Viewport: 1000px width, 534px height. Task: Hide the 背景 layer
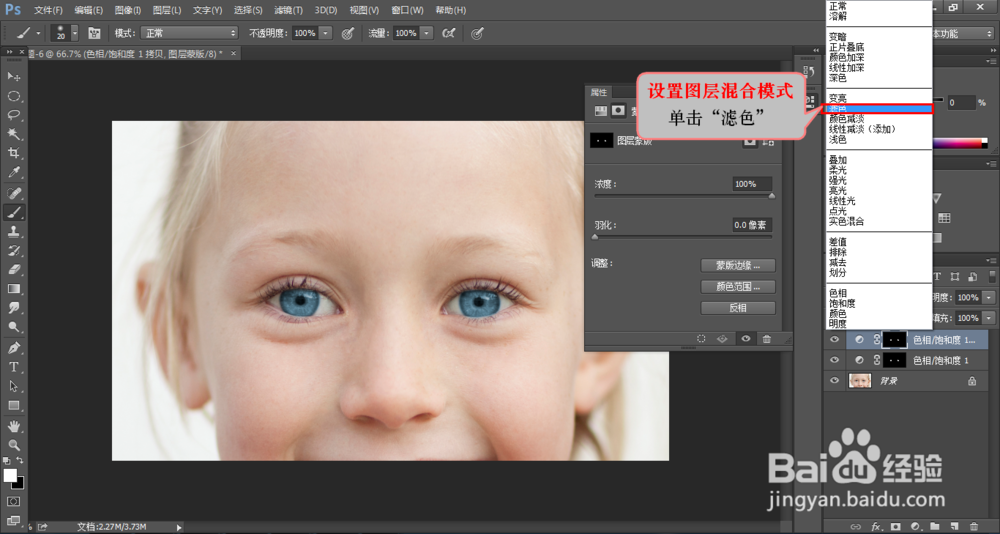[x=834, y=381]
